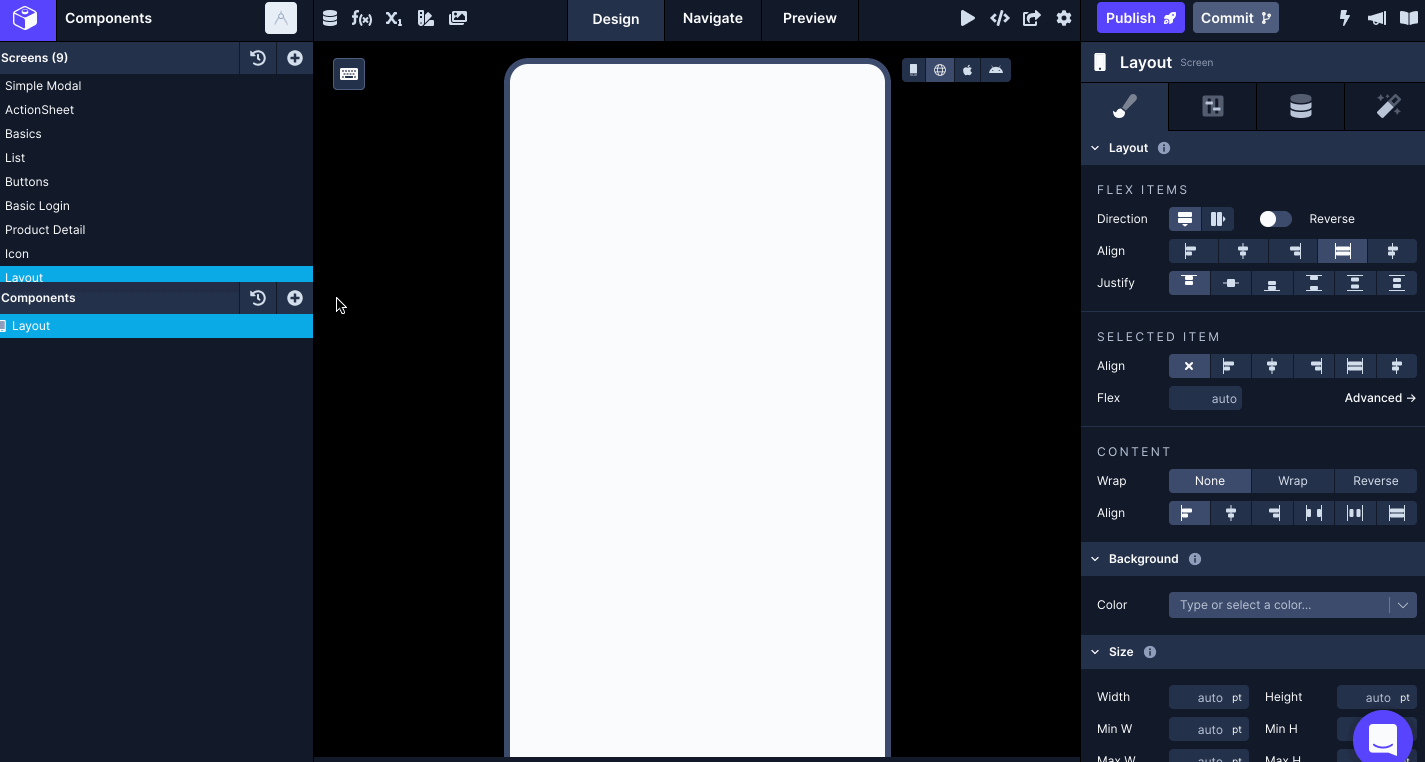Toggle the Reverse direction switch
This screenshot has height=762, width=1425.
pos(1275,219)
